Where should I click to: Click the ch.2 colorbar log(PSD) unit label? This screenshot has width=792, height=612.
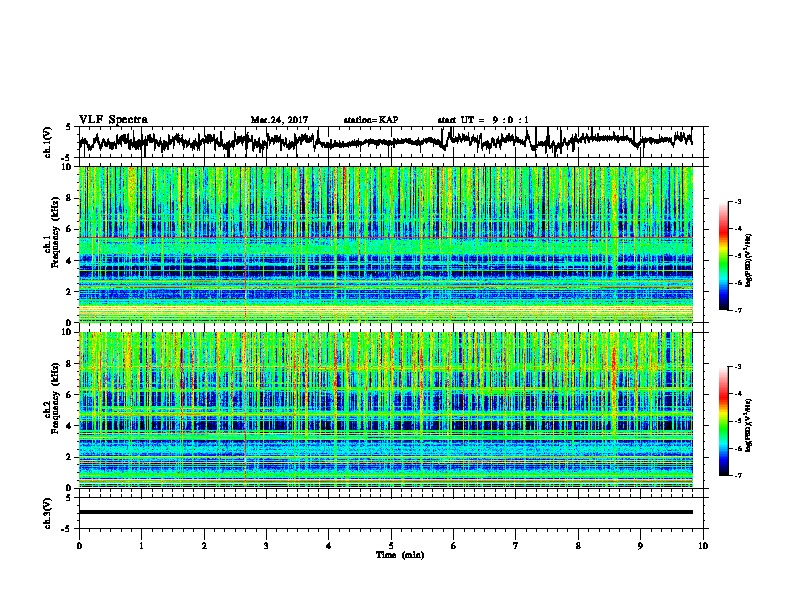coord(749,425)
